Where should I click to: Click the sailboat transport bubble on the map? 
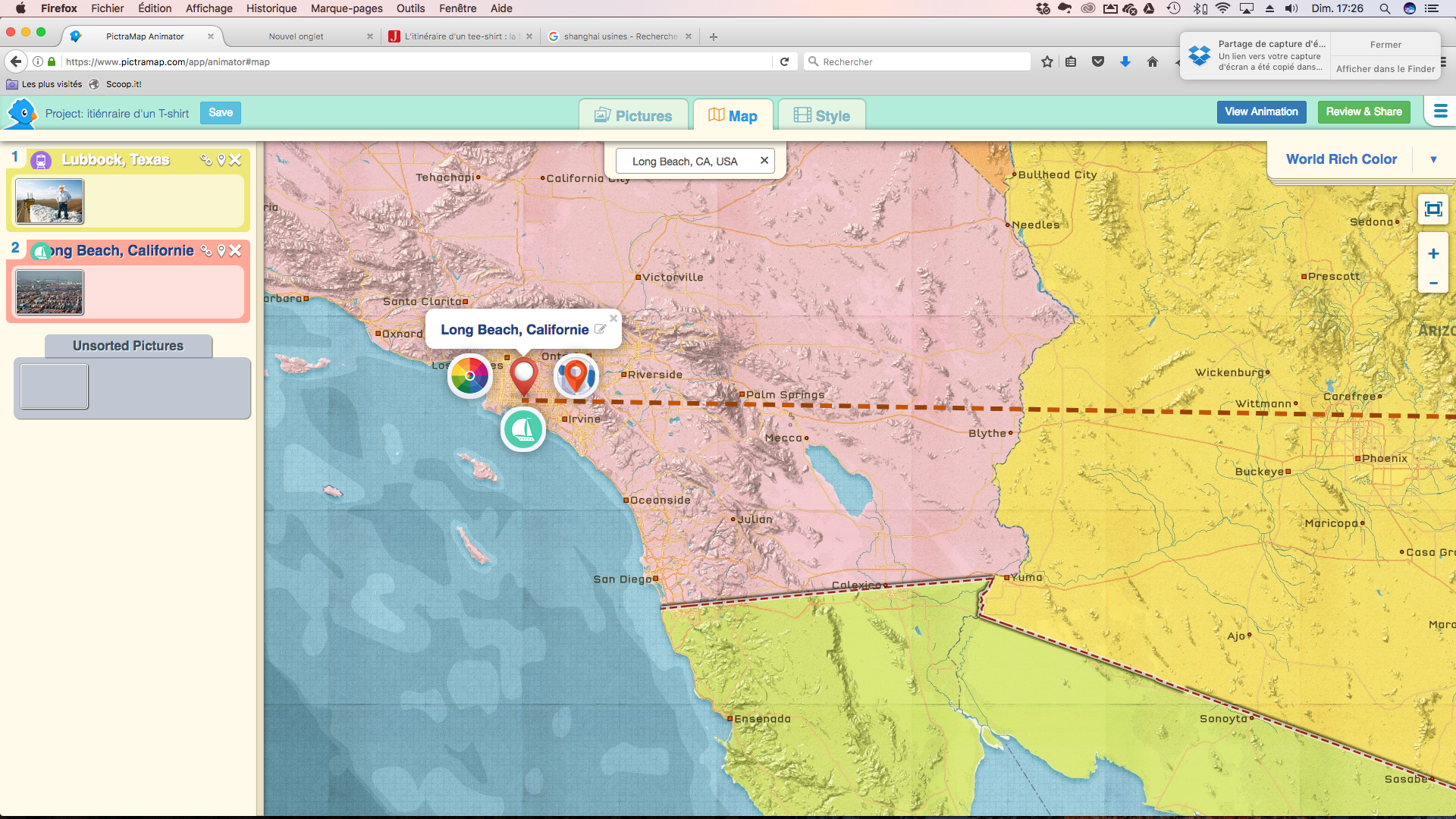(523, 429)
